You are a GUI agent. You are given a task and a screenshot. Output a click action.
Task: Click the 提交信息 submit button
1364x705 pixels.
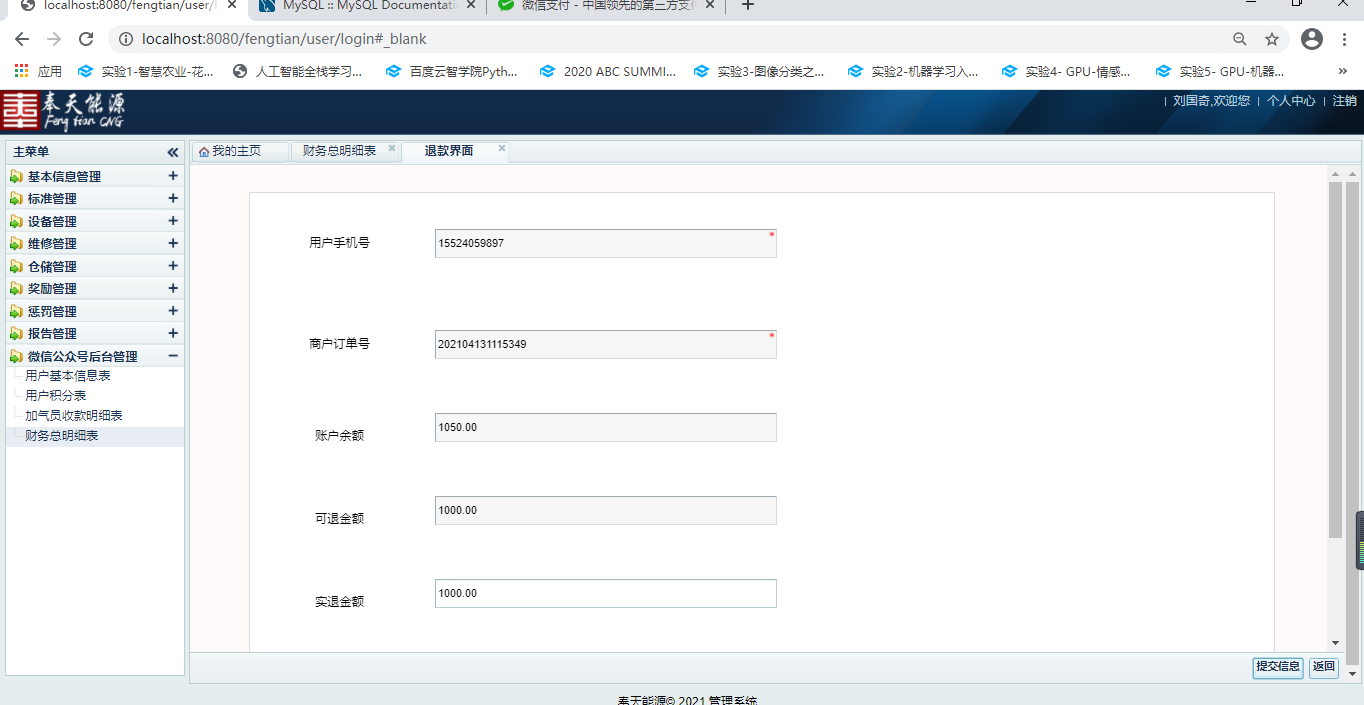coord(1277,667)
